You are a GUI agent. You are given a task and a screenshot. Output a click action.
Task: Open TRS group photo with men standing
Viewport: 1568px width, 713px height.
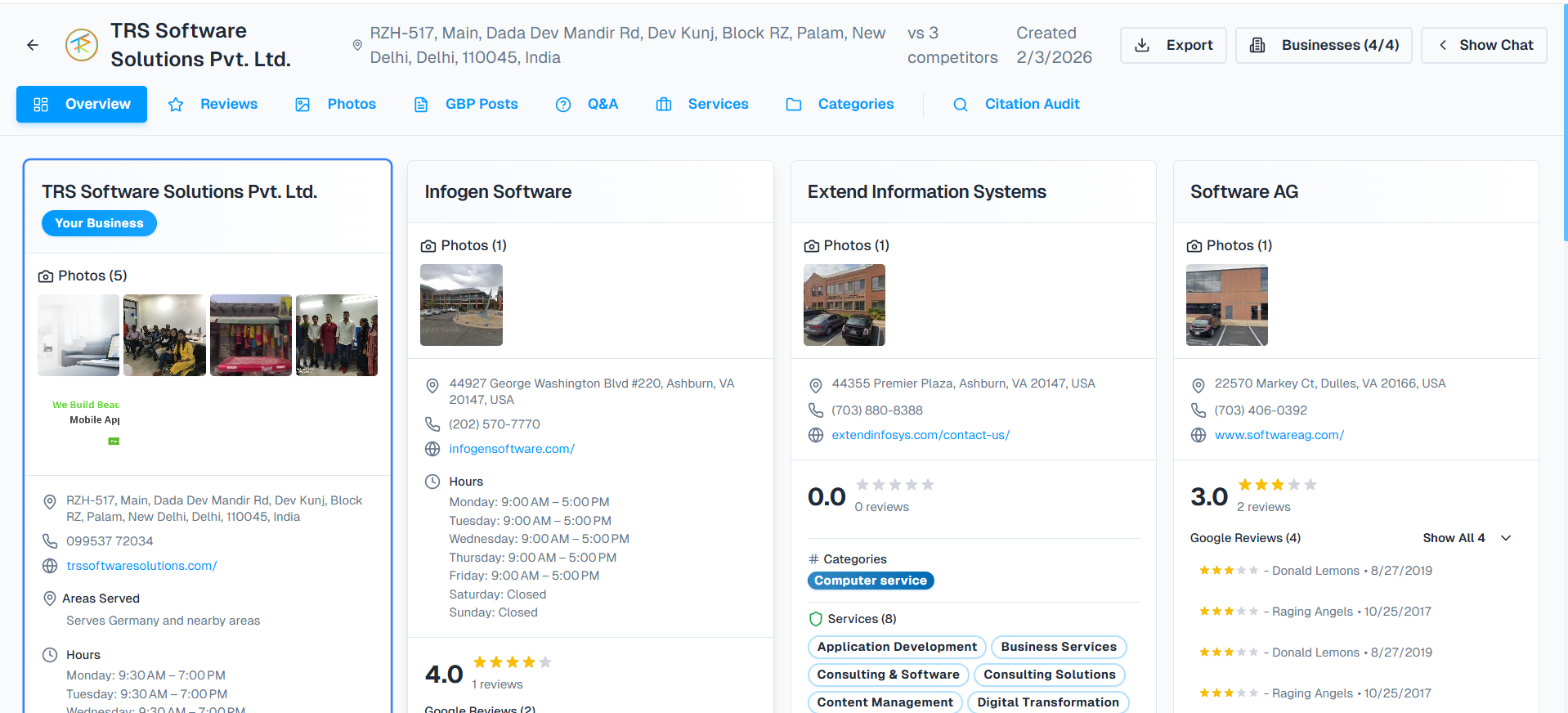tap(337, 335)
